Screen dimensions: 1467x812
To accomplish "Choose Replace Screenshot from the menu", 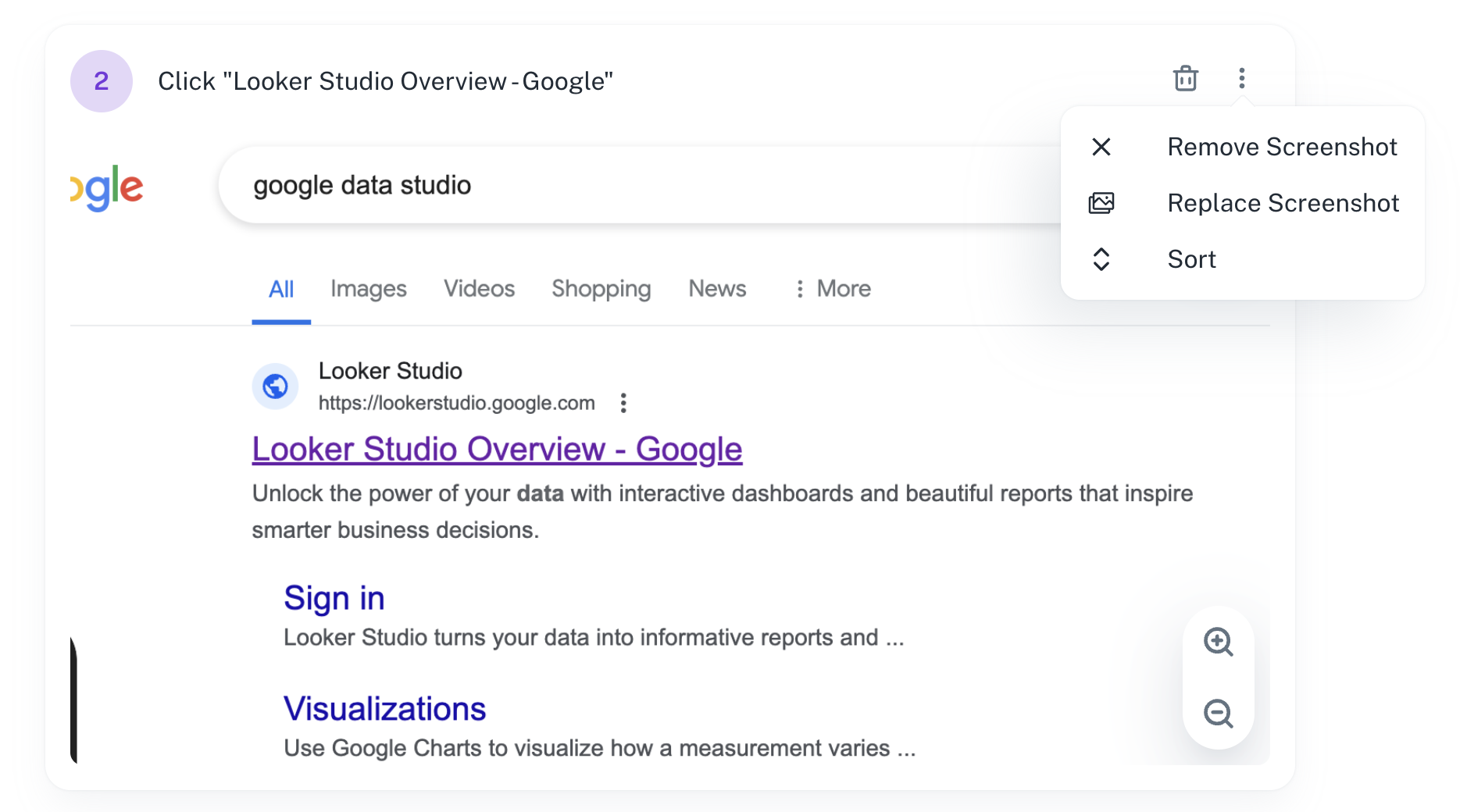I will click(1242, 203).
